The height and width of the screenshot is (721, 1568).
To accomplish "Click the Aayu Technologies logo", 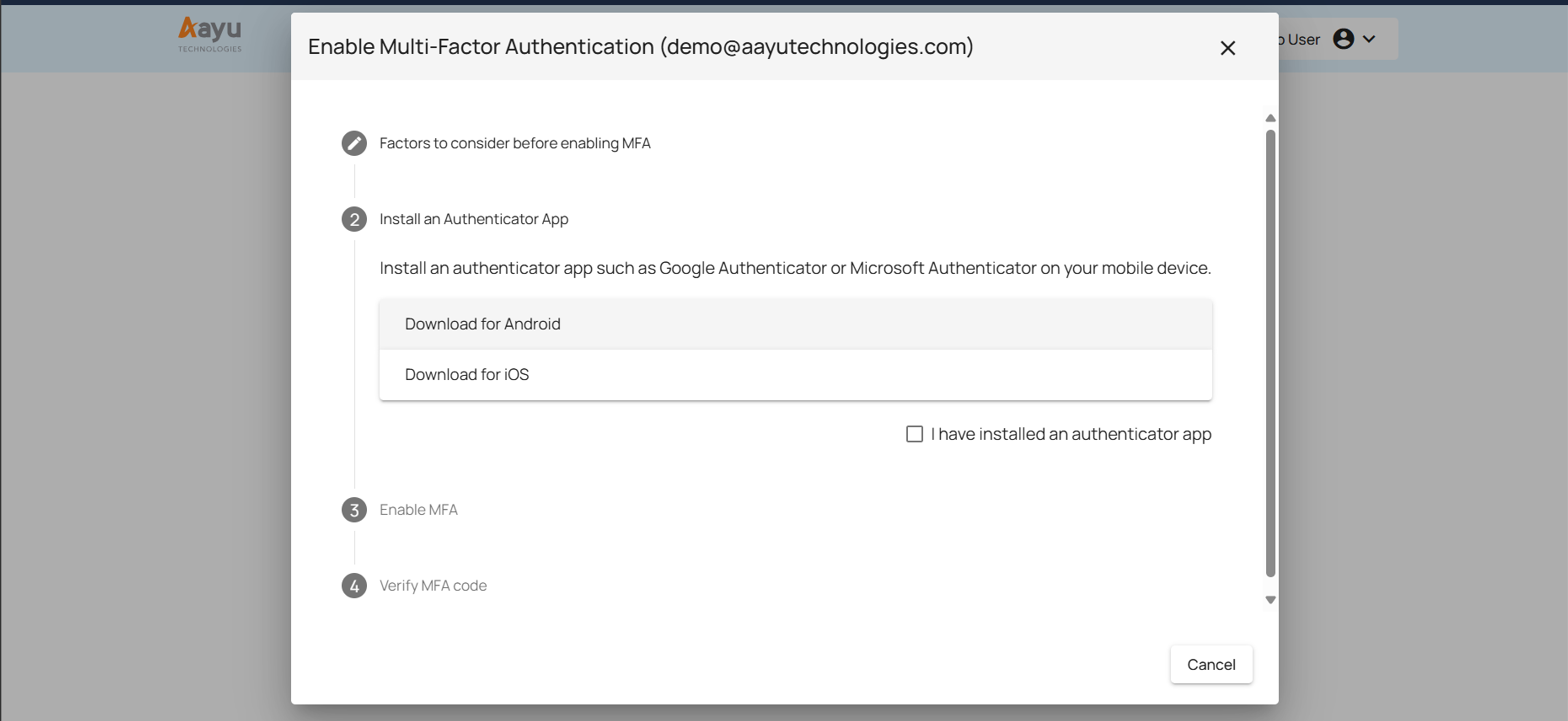I will (x=210, y=34).
